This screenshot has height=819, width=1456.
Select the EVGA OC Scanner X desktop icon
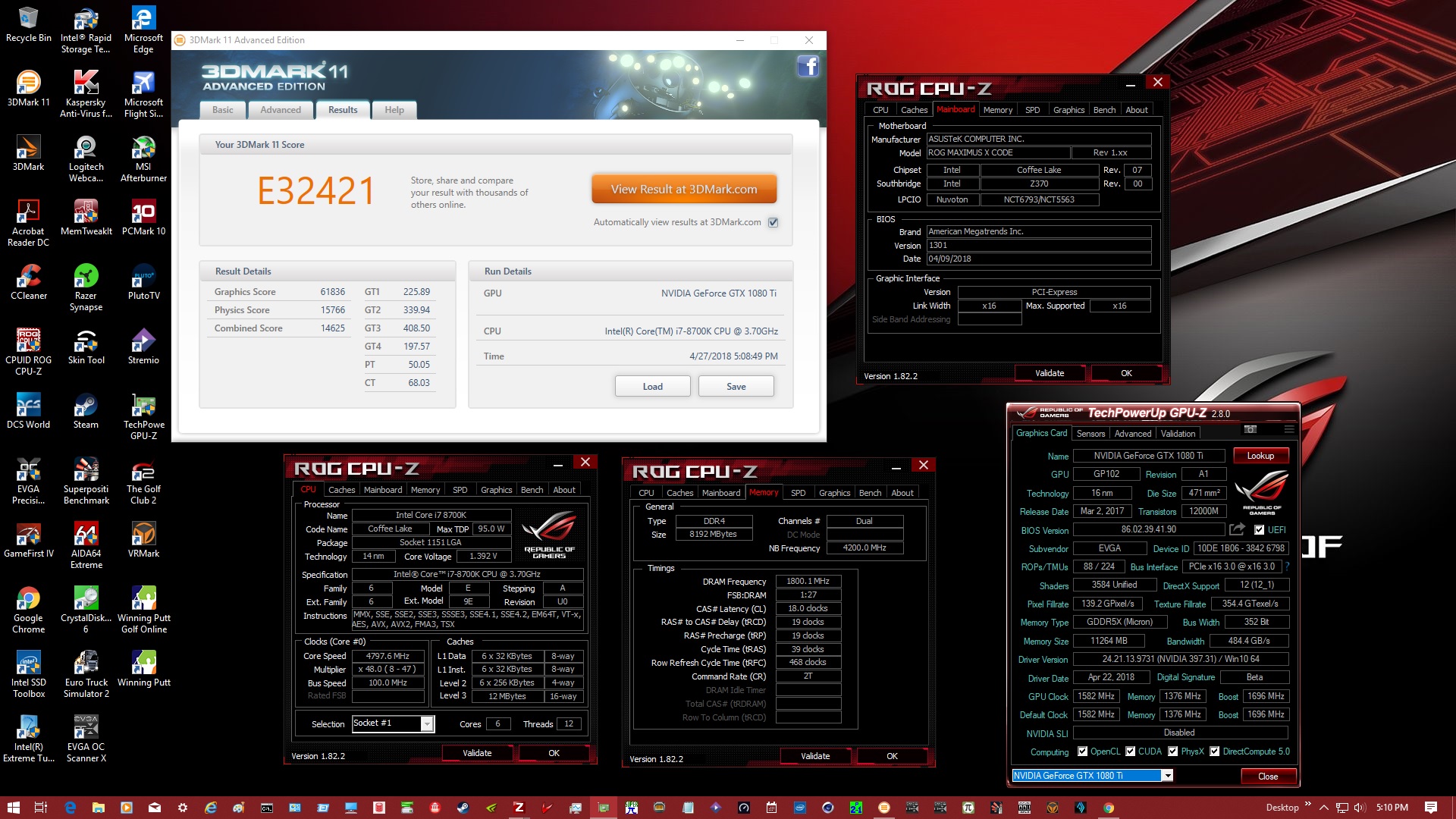(x=86, y=739)
